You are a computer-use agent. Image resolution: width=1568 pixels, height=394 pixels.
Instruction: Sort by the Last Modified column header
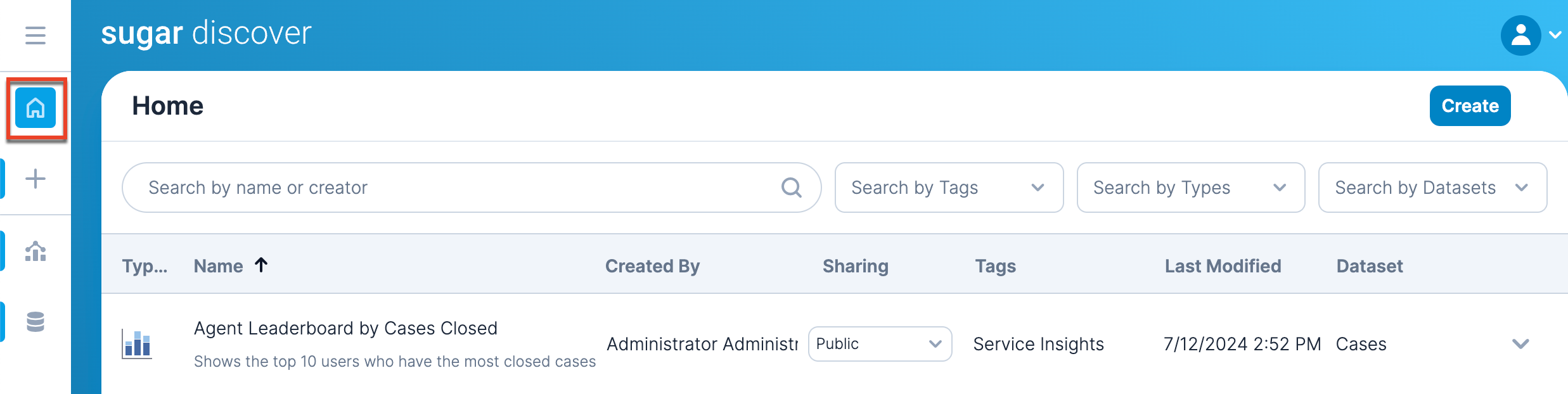1223,266
